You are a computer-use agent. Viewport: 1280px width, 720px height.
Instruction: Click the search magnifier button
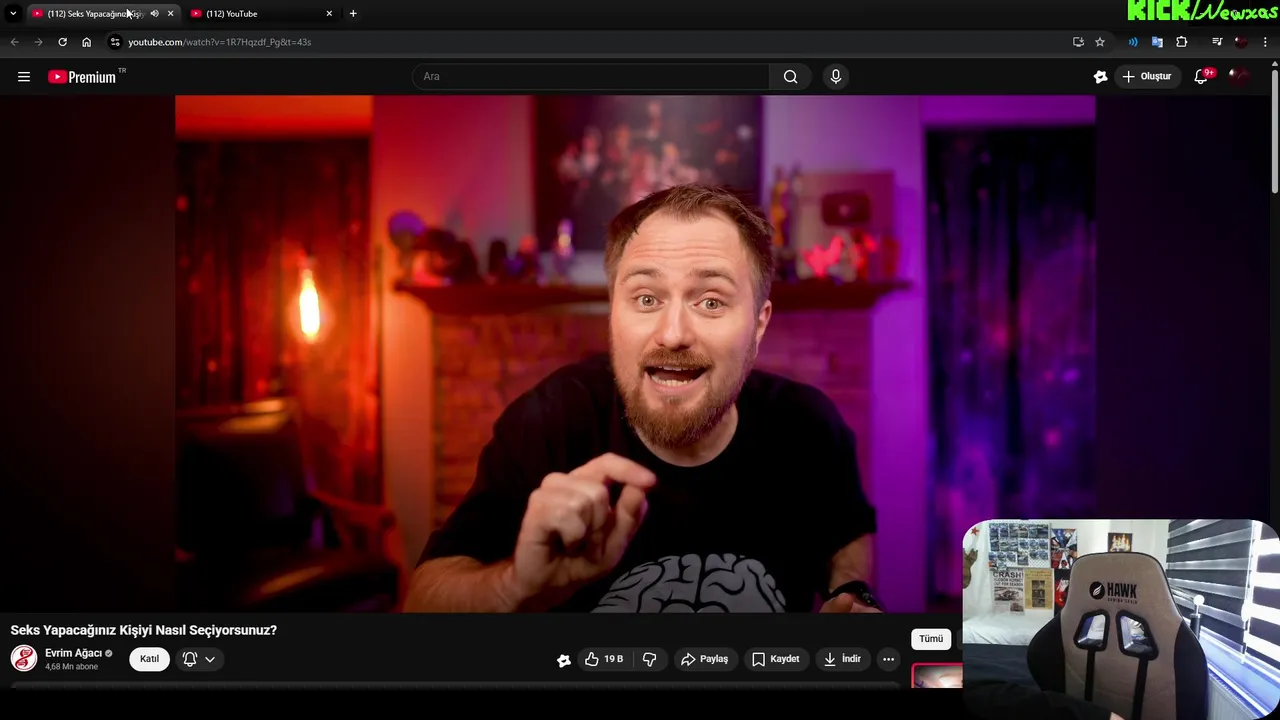(790, 77)
